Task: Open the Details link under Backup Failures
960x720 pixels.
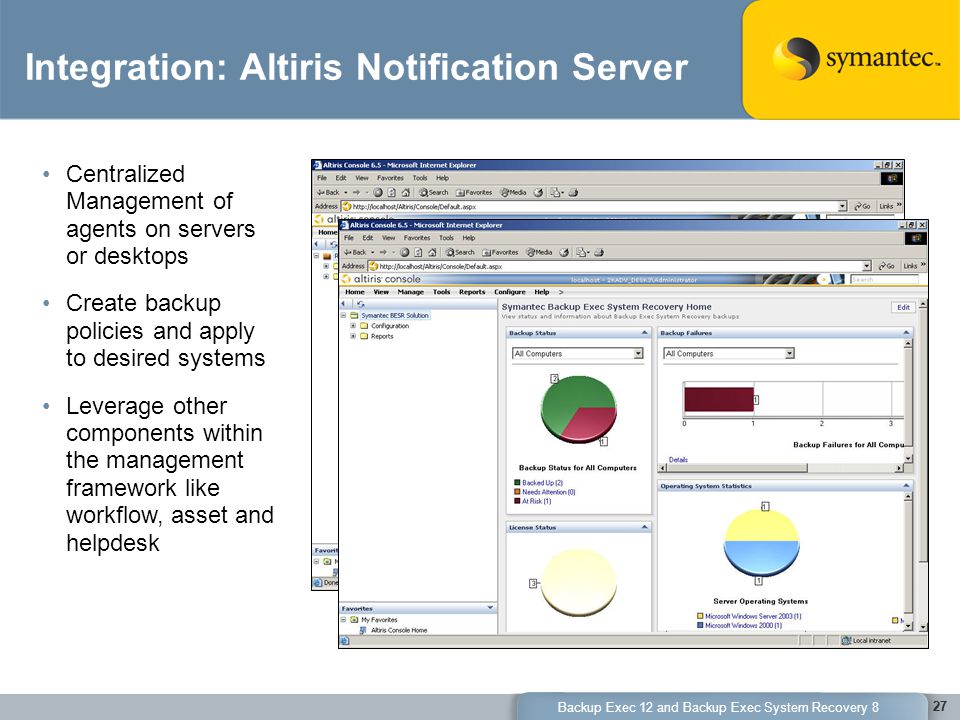Action: coord(678,460)
